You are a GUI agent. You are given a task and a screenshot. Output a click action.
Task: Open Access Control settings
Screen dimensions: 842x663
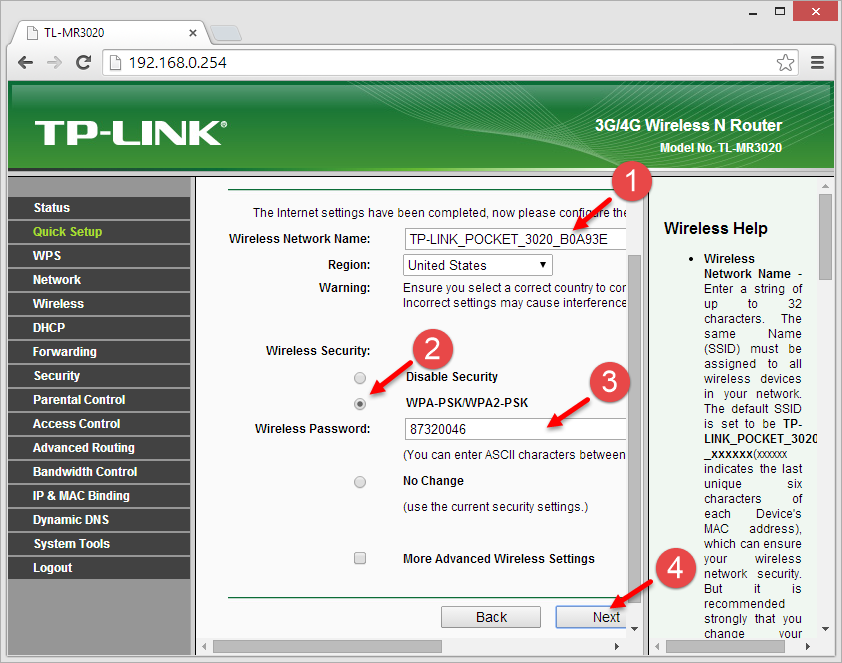pyautogui.click(x=99, y=424)
